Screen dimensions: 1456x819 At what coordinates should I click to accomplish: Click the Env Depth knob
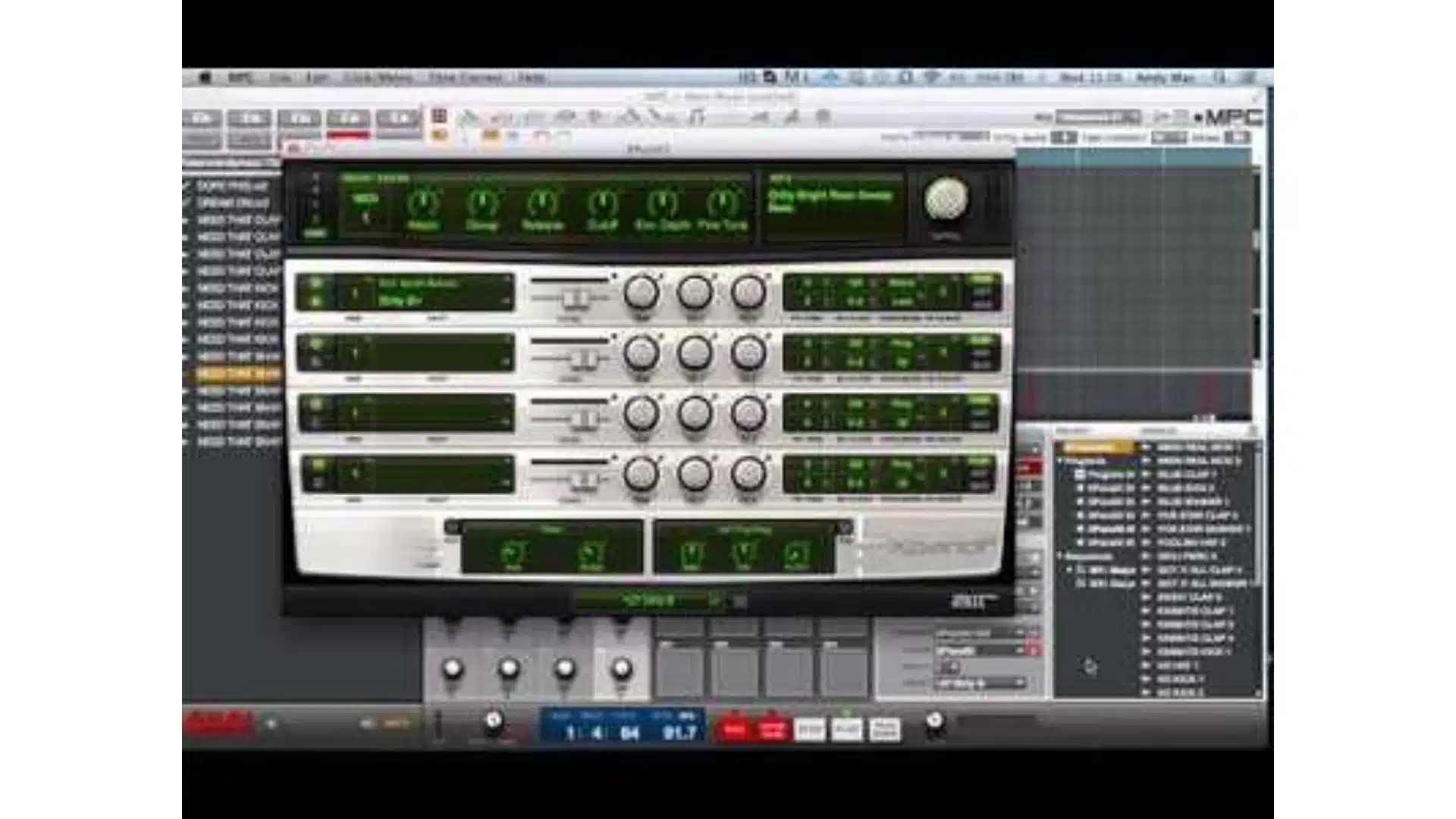coord(662,203)
